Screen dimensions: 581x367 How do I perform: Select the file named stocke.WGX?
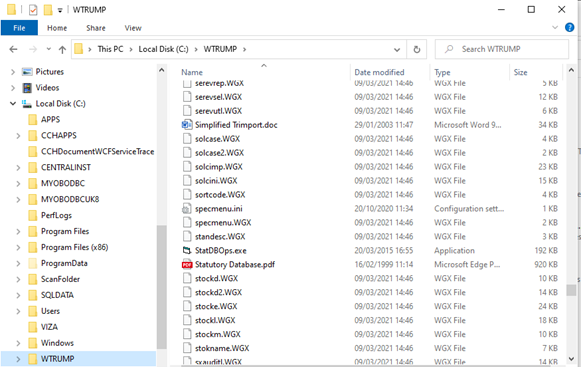pyautogui.click(x=216, y=306)
